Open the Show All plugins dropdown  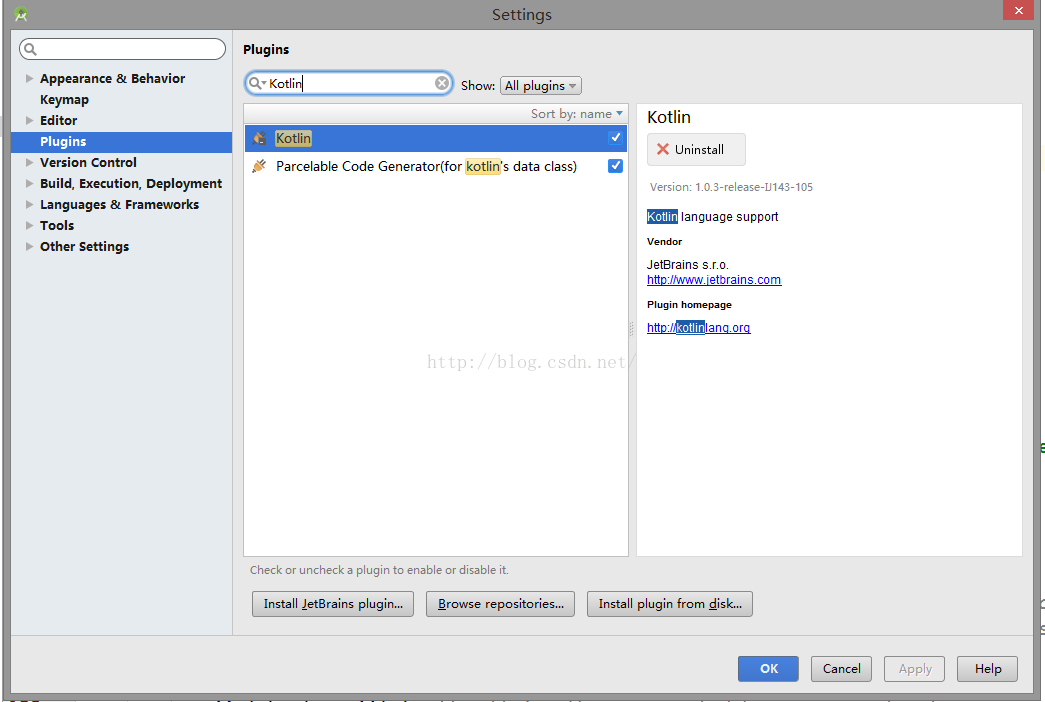coord(540,85)
